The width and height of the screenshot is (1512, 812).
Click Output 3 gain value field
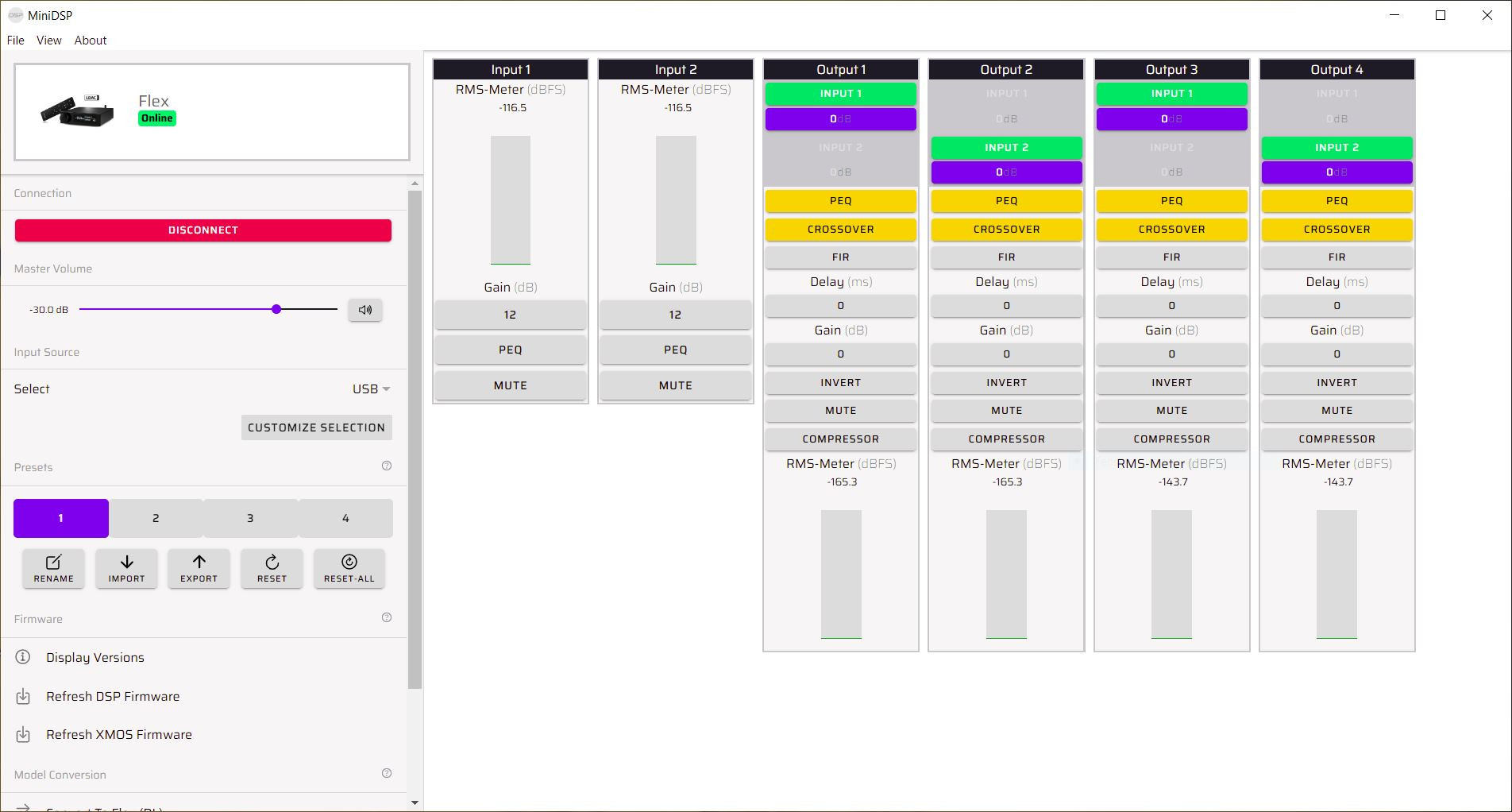1172,354
